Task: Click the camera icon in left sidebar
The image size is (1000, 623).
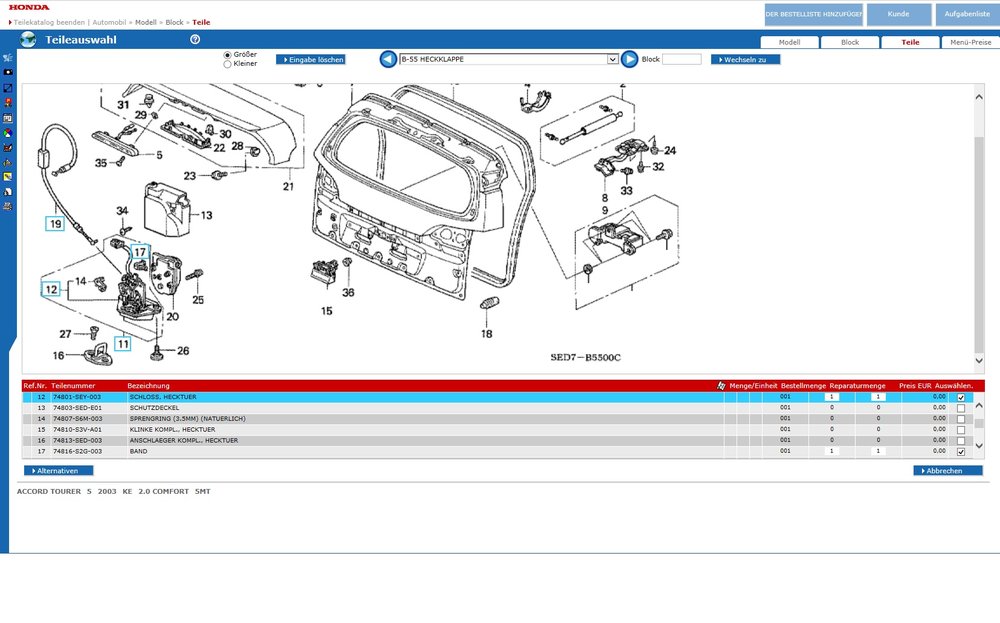Action: pos(8,73)
